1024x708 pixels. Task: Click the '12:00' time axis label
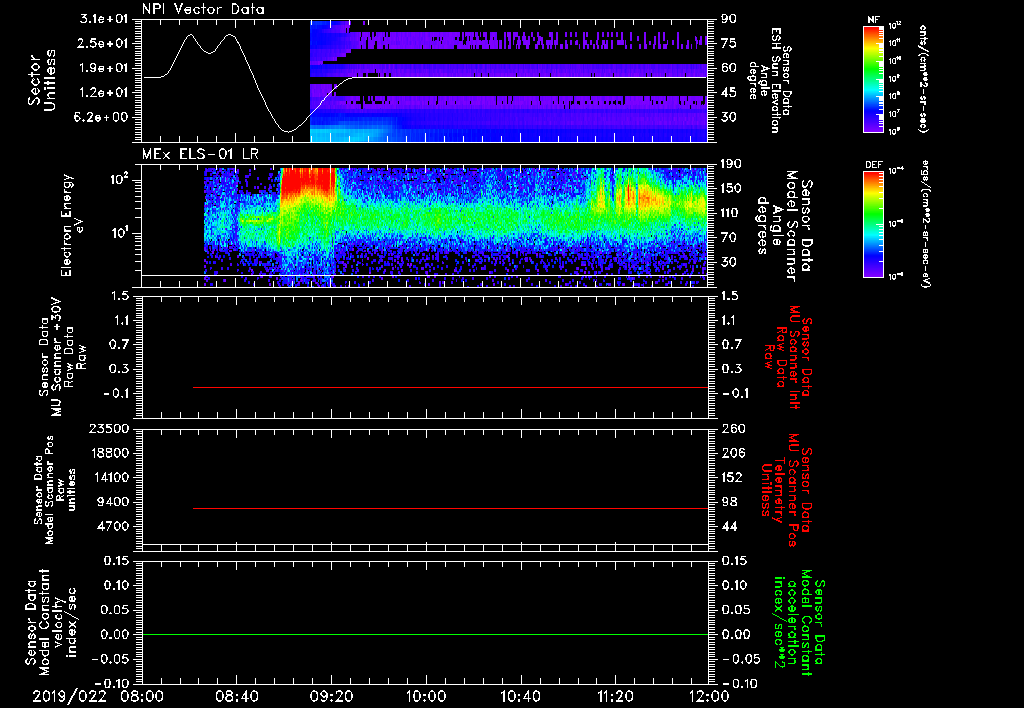pyautogui.click(x=710, y=696)
